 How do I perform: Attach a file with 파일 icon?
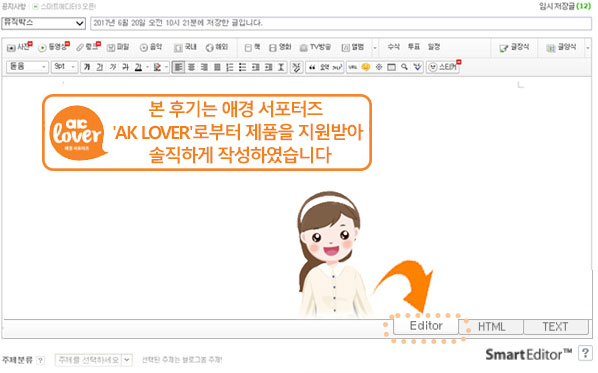pos(118,47)
